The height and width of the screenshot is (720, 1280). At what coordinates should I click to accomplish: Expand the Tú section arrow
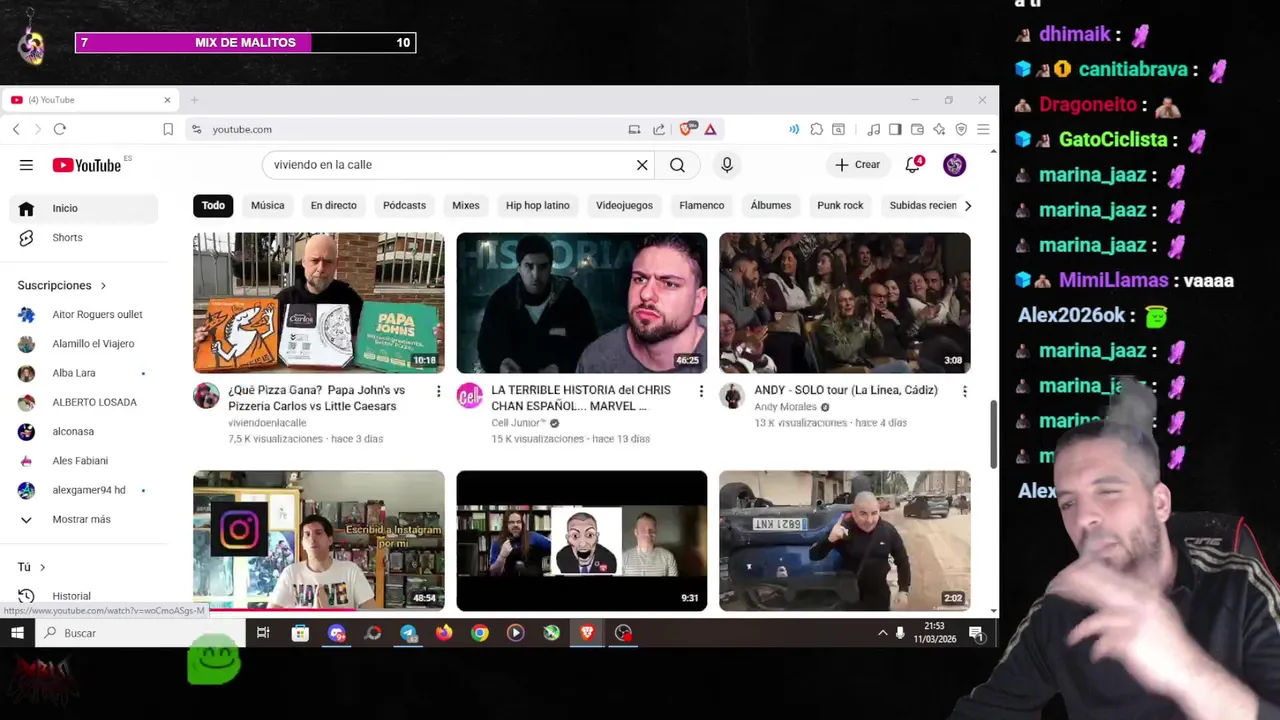[42, 567]
